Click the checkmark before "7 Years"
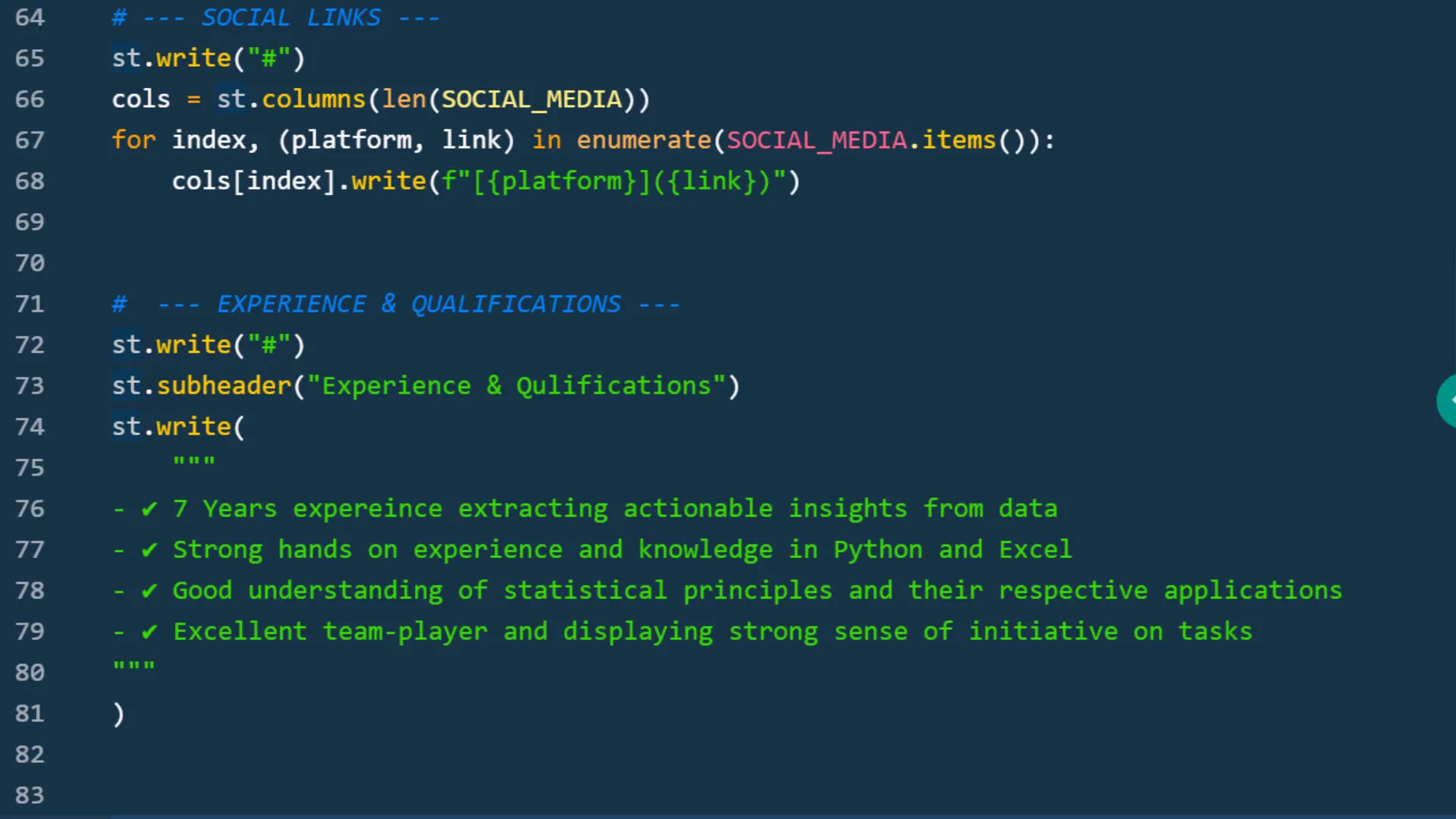Screen dimensions: 1456x819 149,509
